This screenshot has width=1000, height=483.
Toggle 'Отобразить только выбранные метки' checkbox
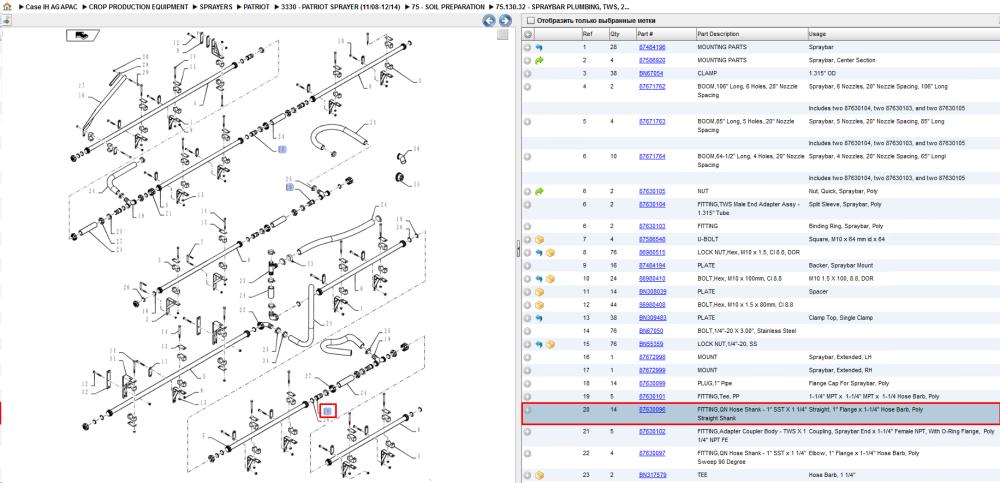tap(531, 20)
